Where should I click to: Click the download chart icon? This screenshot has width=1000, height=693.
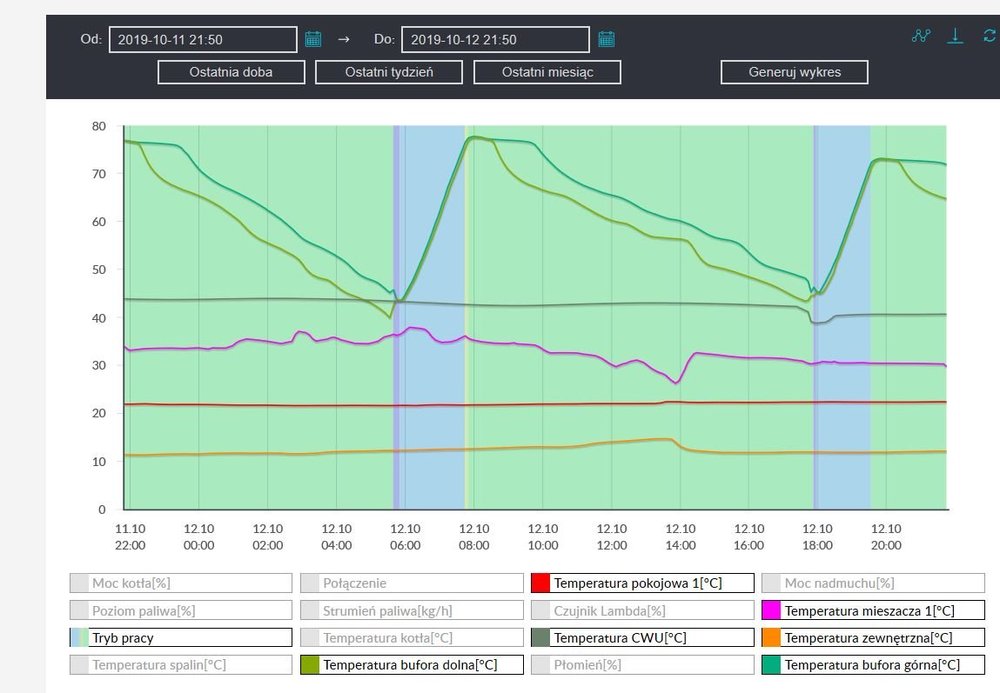point(955,36)
